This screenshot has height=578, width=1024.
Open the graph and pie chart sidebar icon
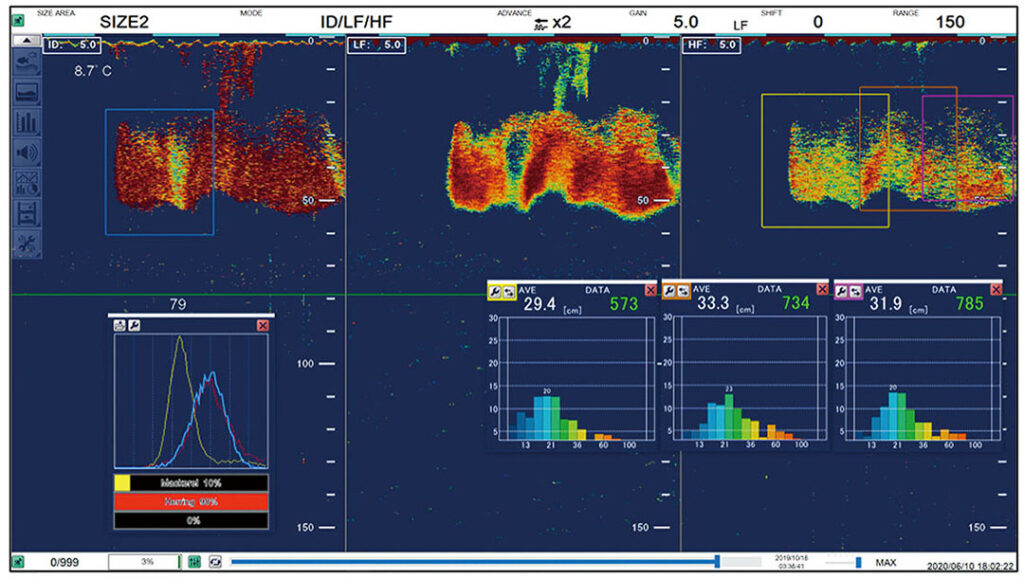(27, 183)
